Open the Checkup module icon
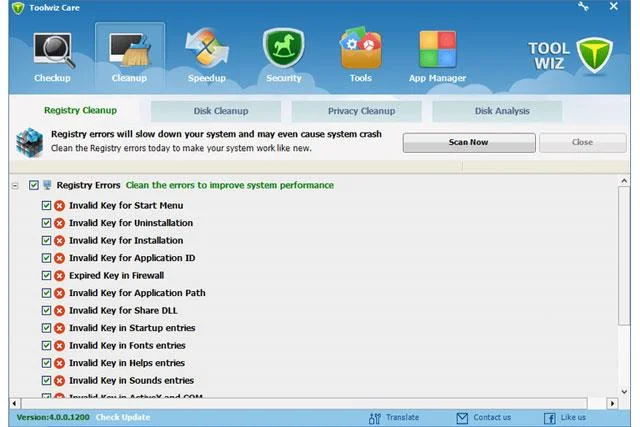 [54, 51]
